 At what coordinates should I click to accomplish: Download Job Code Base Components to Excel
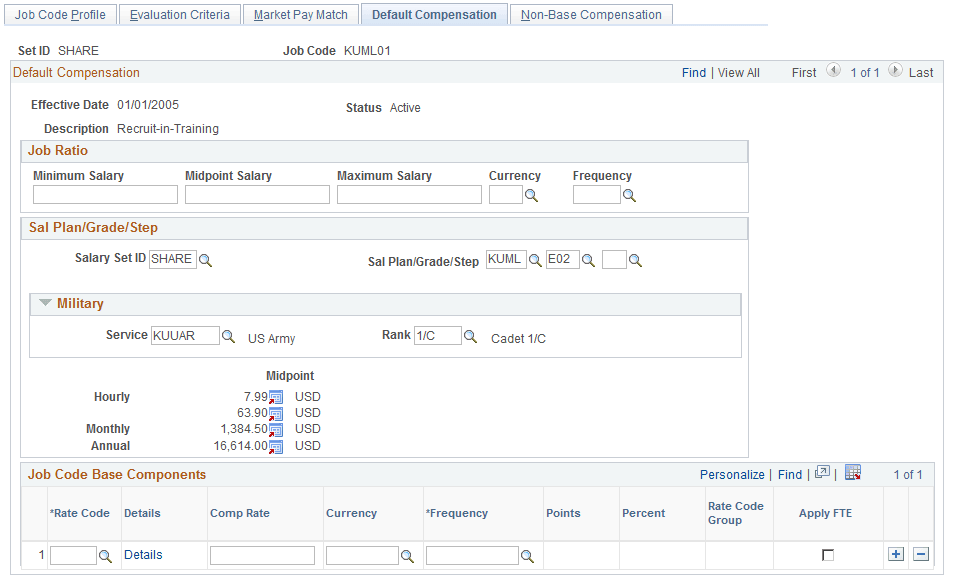853,471
